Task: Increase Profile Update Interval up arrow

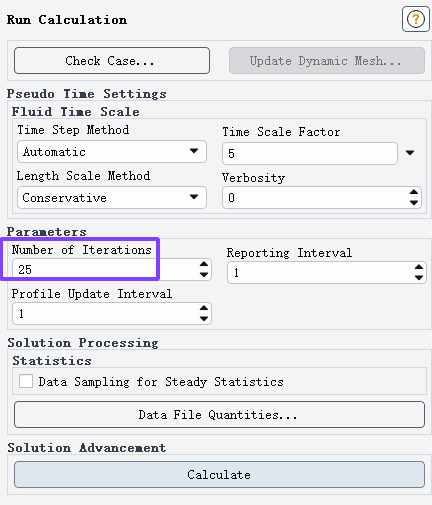Action: click(x=204, y=308)
